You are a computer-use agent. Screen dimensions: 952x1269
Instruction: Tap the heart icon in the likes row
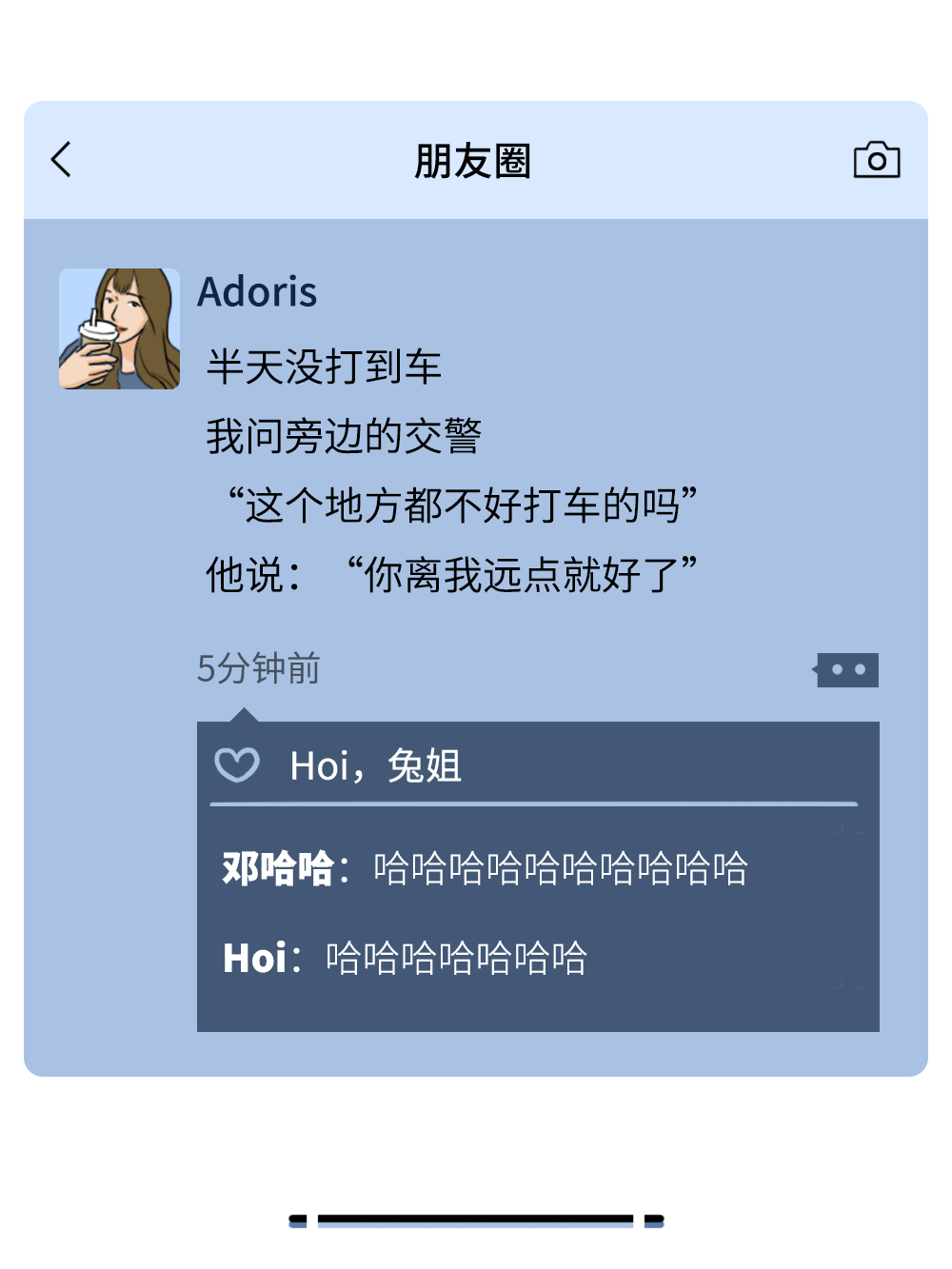tap(237, 764)
